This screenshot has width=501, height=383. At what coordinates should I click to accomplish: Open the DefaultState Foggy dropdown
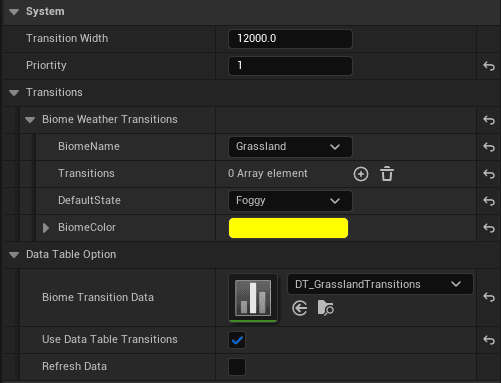[x=290, y=201]
